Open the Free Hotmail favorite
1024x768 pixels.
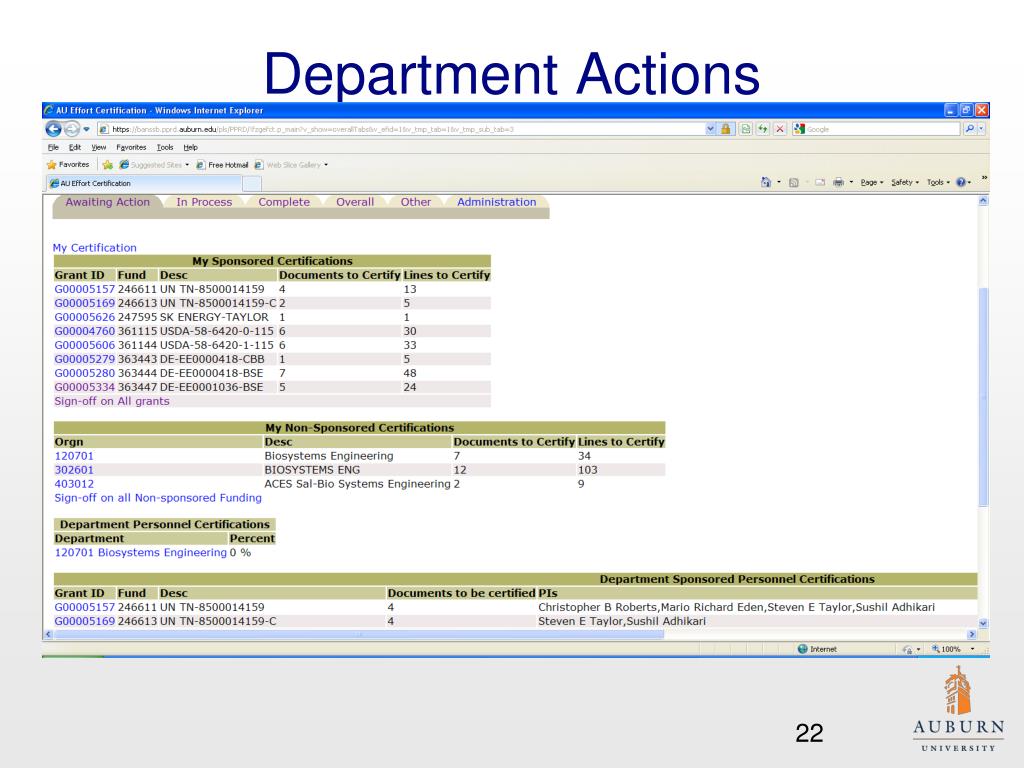point(222,165)
